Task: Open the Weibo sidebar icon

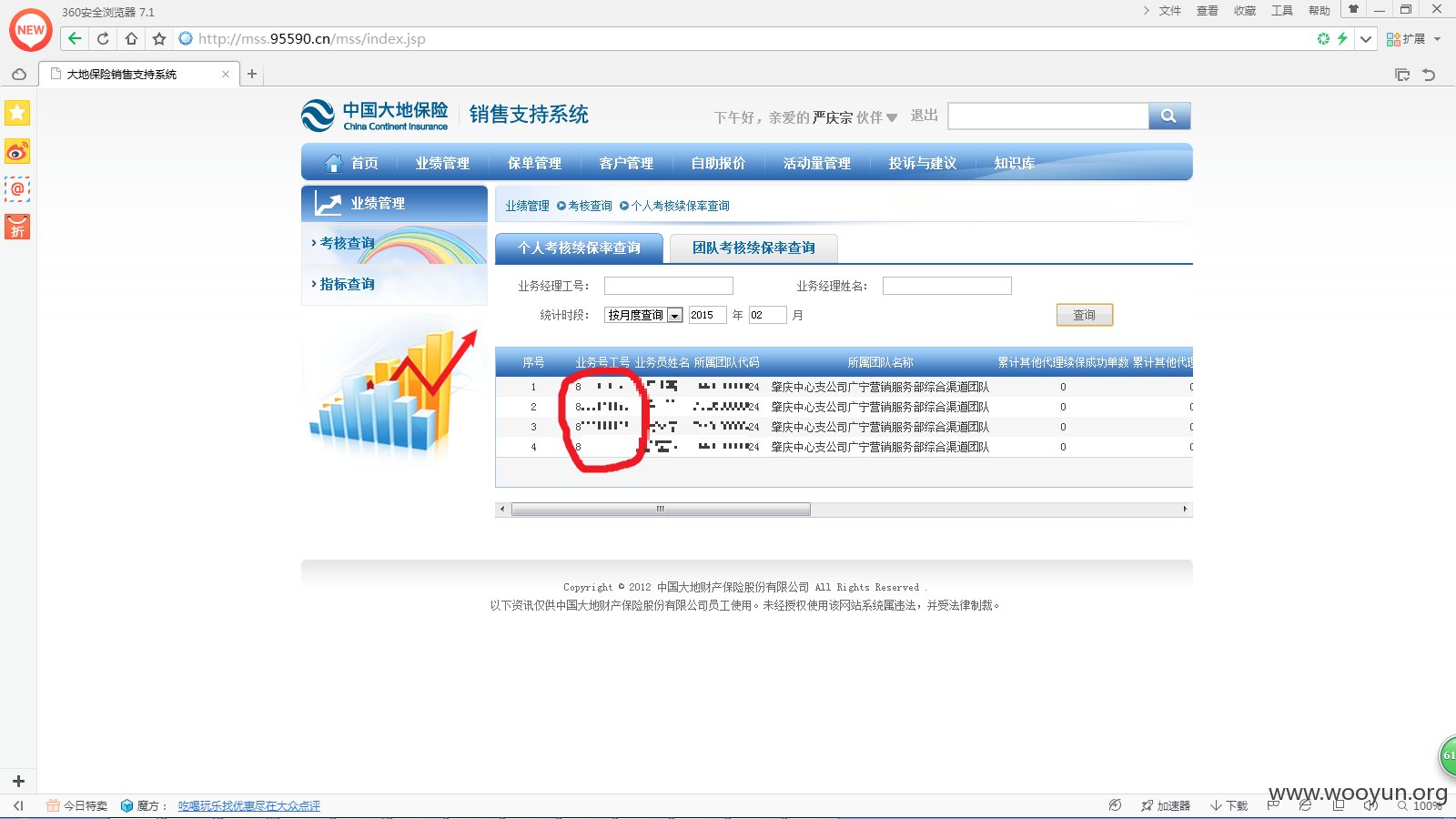Action: 17,151
